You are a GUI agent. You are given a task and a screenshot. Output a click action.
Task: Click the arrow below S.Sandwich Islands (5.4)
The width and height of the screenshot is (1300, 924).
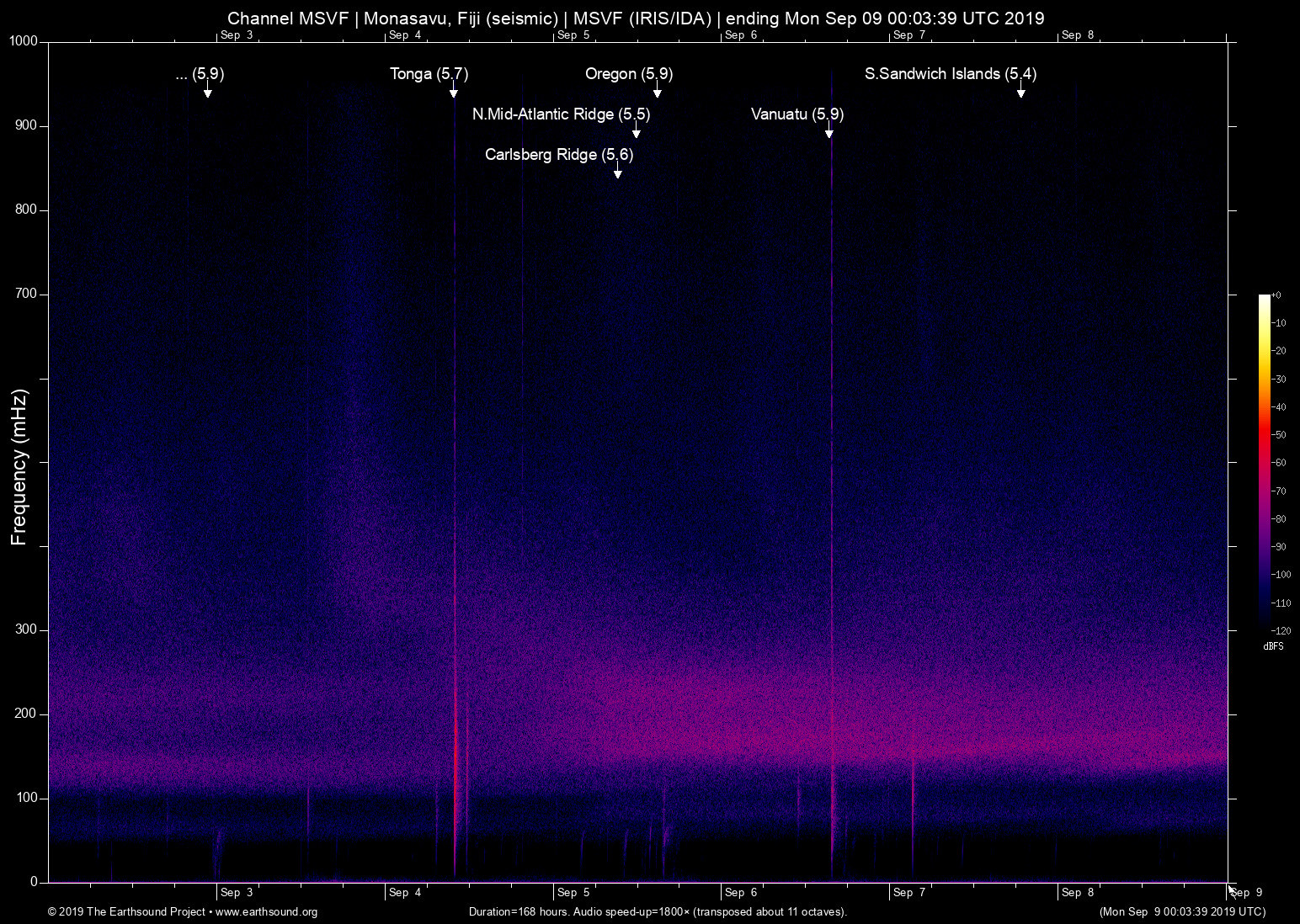pos(1021,90)
